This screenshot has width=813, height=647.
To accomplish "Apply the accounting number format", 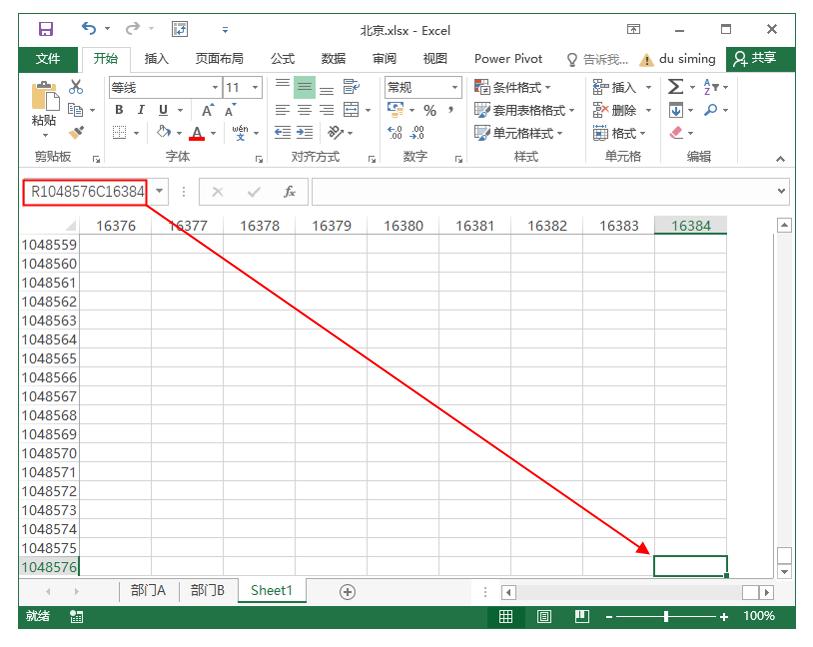I will coord(396,110).
